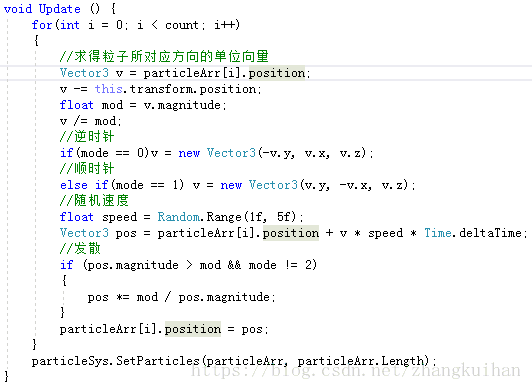
Task: Click 'if (pos.magnitude > mod && mode != 2)' line
Action: click(188, 265)
